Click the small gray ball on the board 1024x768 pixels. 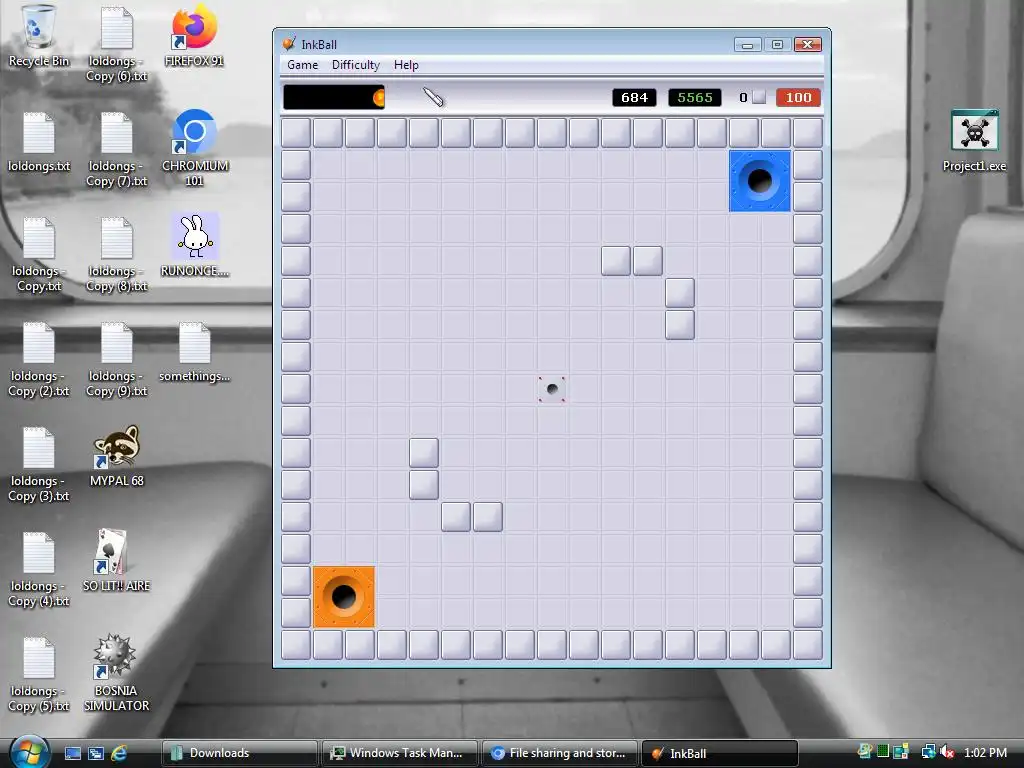(x=552, y=389)
